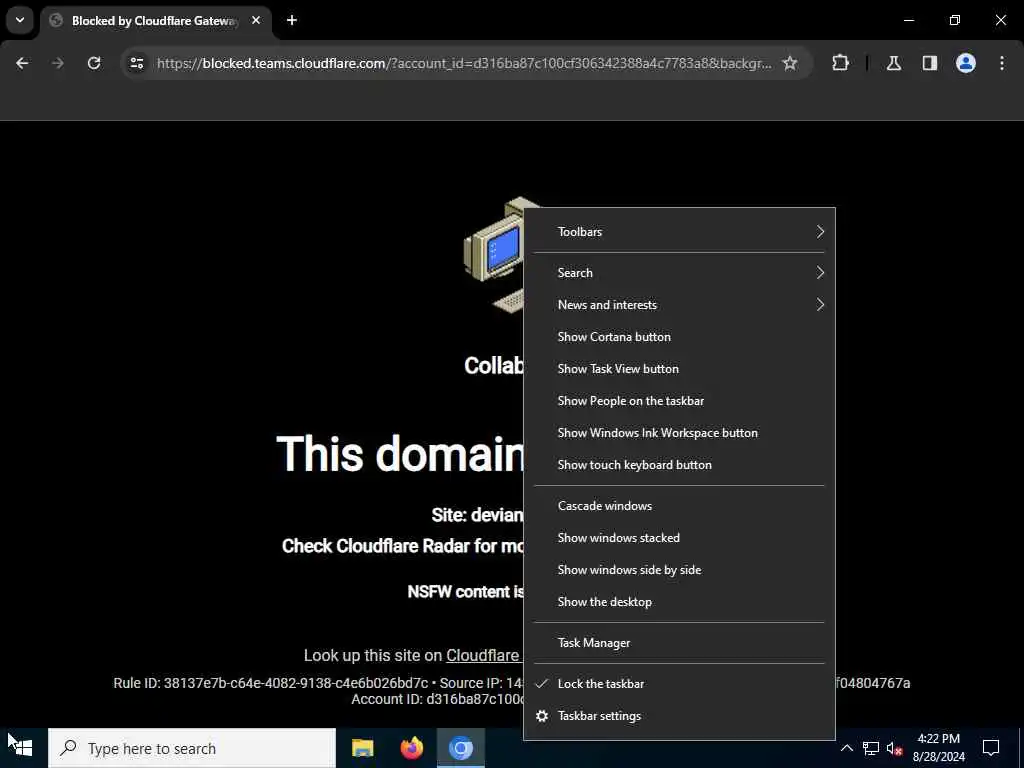Open the Extensions puzzle icon
This screenshot has width=1024, height=768.
click(x=840, y=63)
